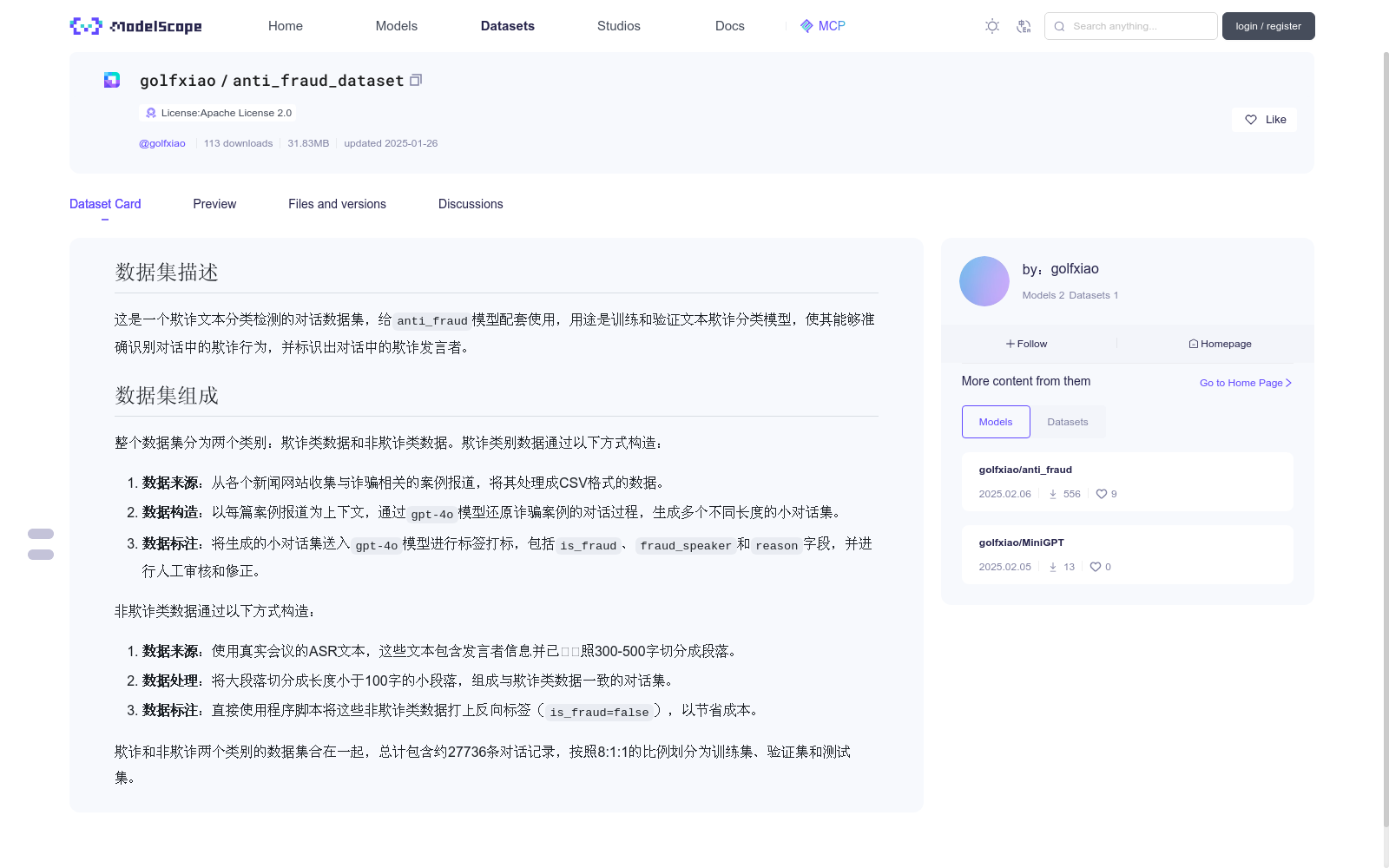Viewport: 1389px width, 868px height.
Task: Open the Datasets navigation item
Action: tap(508, 26)
